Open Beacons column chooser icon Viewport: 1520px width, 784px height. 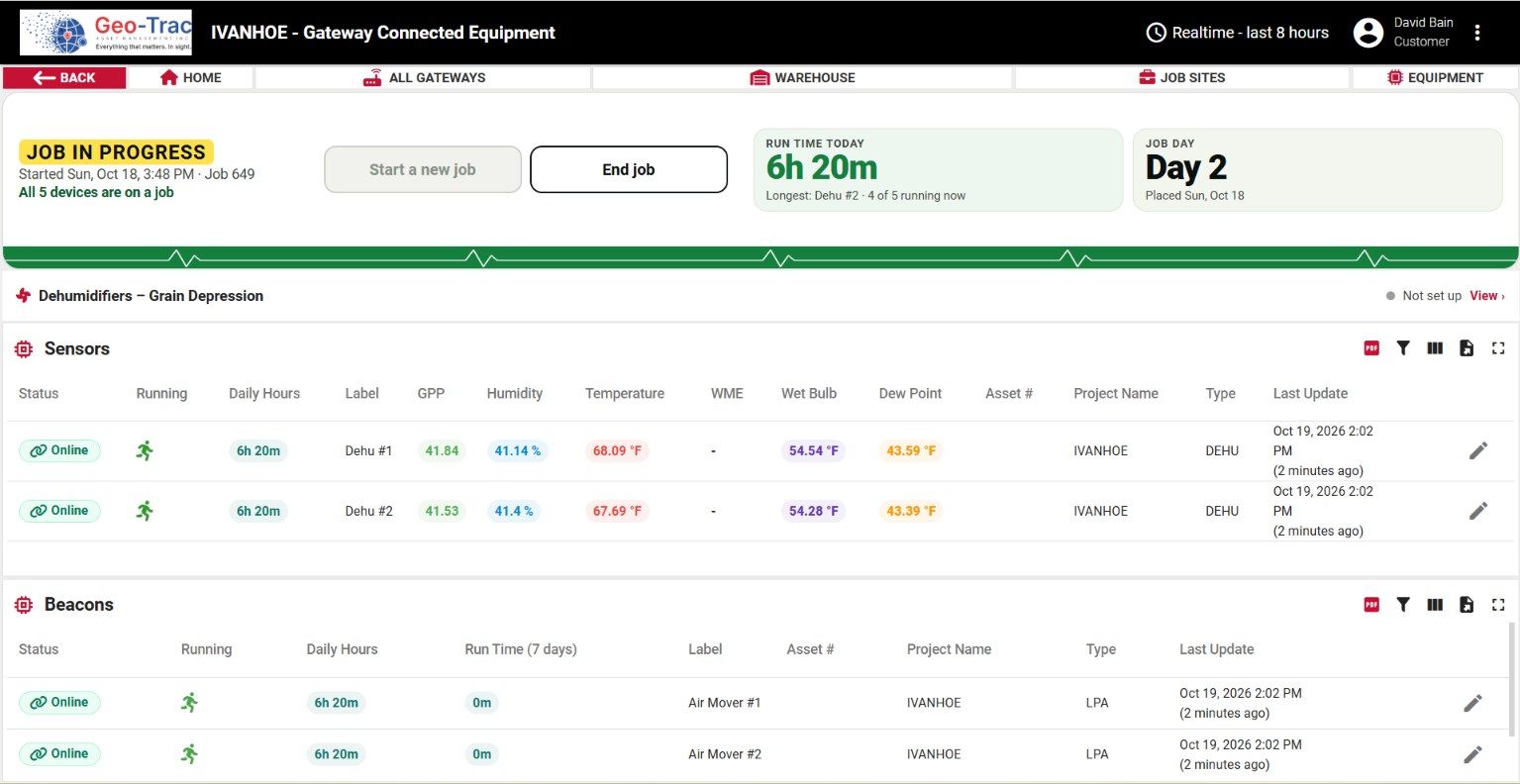1435,605
